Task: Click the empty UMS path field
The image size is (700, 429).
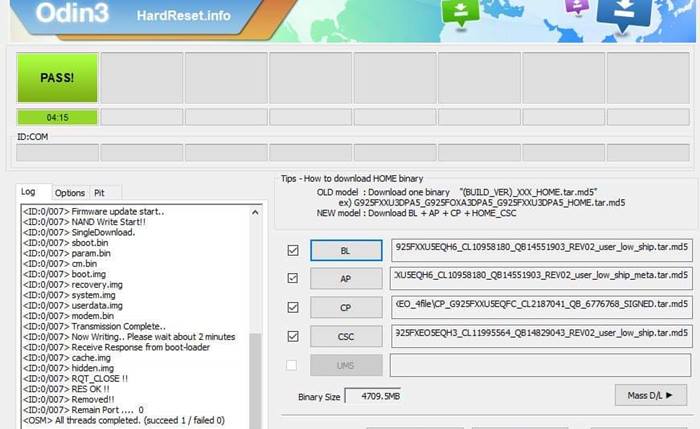Action: [x=541, y=365]
